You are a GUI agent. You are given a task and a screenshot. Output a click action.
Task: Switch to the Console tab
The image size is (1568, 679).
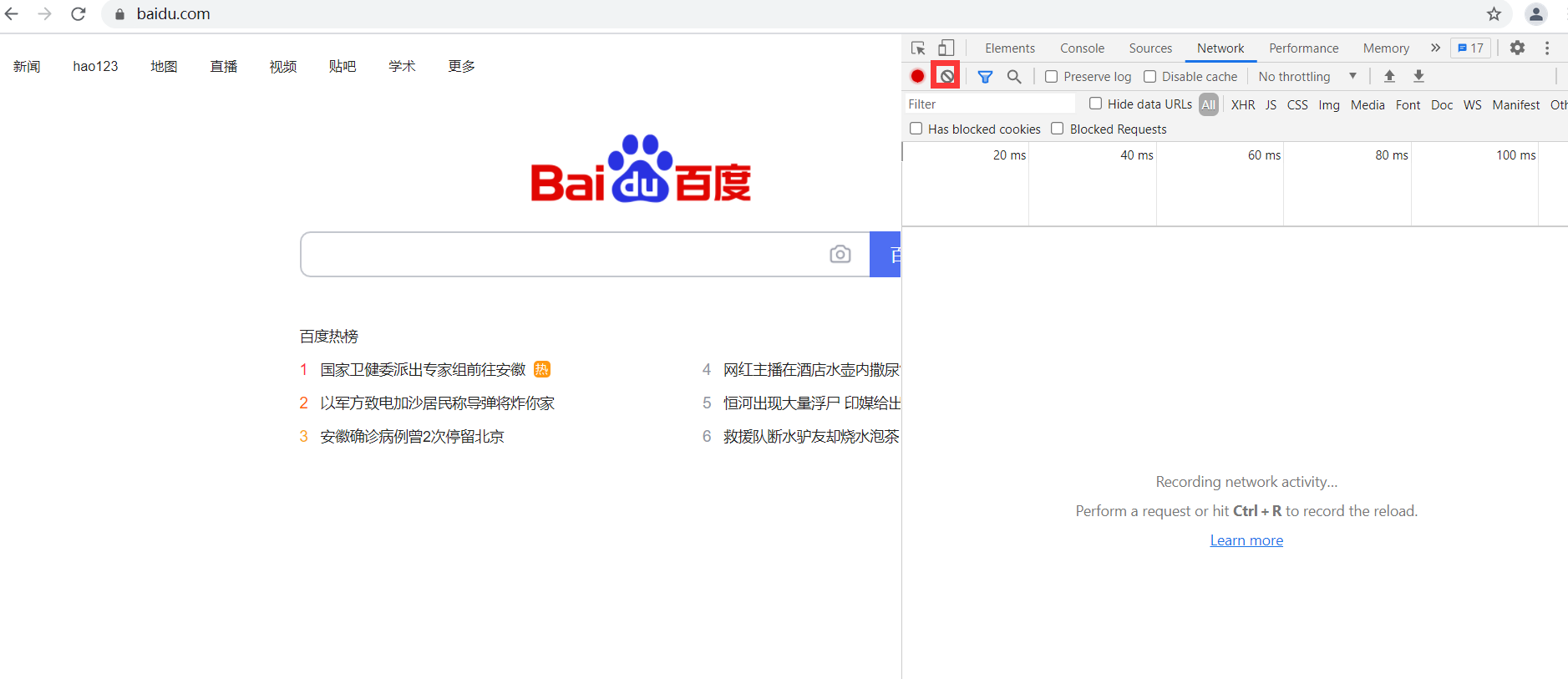[1082, 48]
